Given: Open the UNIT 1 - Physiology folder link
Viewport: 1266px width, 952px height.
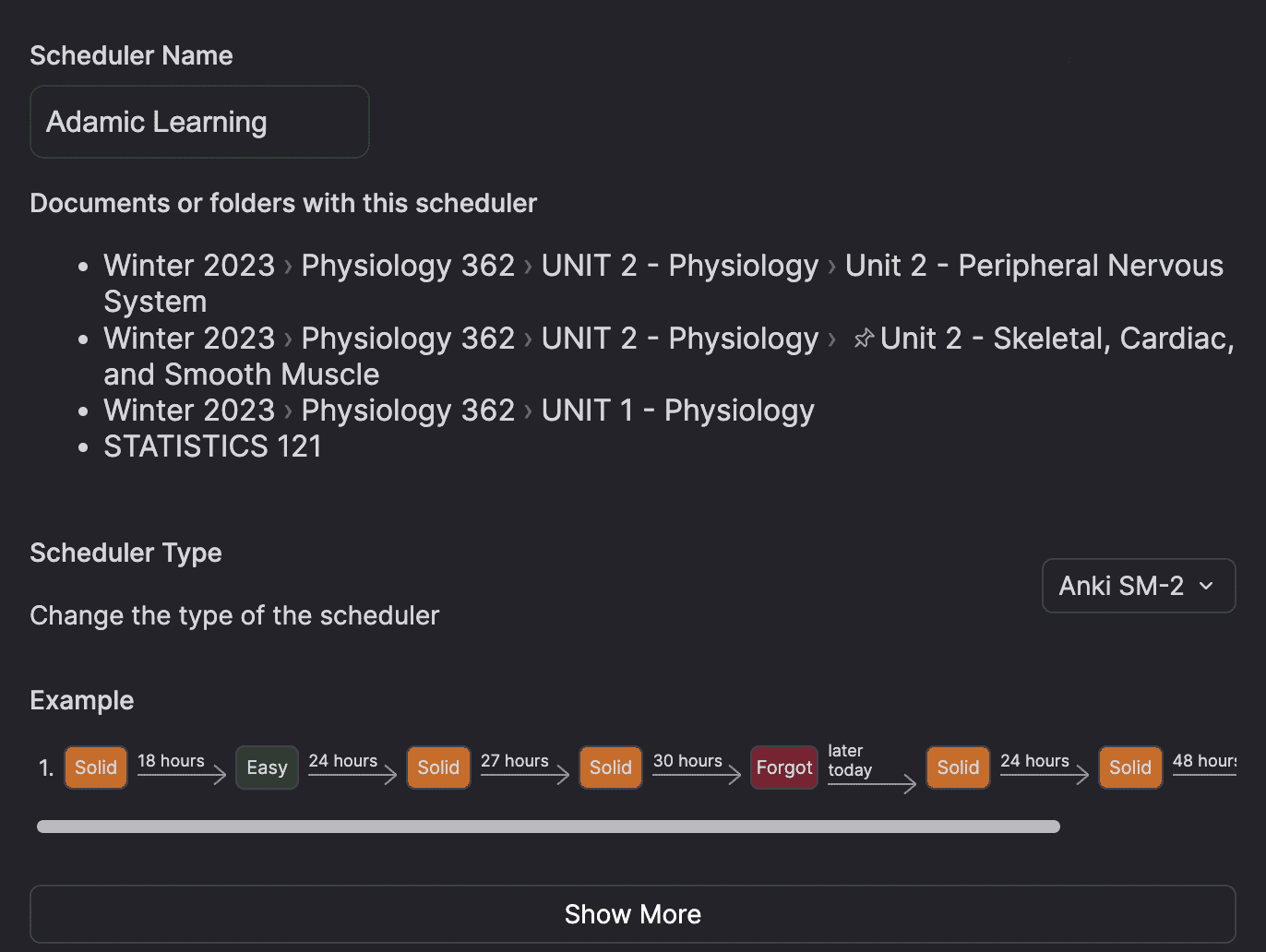Looking at the screenshot, I should (677, 411).
